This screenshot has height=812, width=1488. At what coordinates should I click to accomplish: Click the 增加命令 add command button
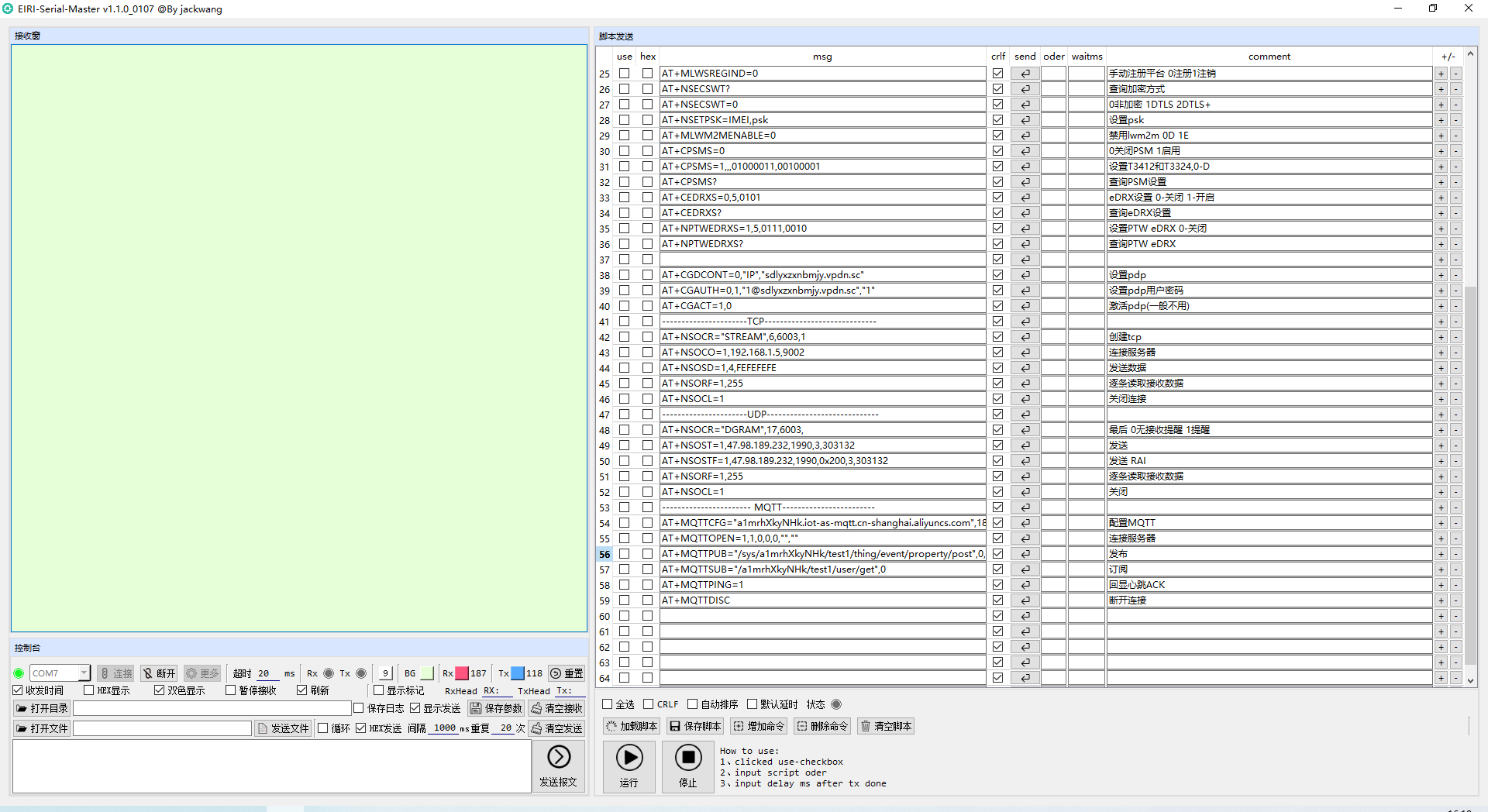(759, 726)
